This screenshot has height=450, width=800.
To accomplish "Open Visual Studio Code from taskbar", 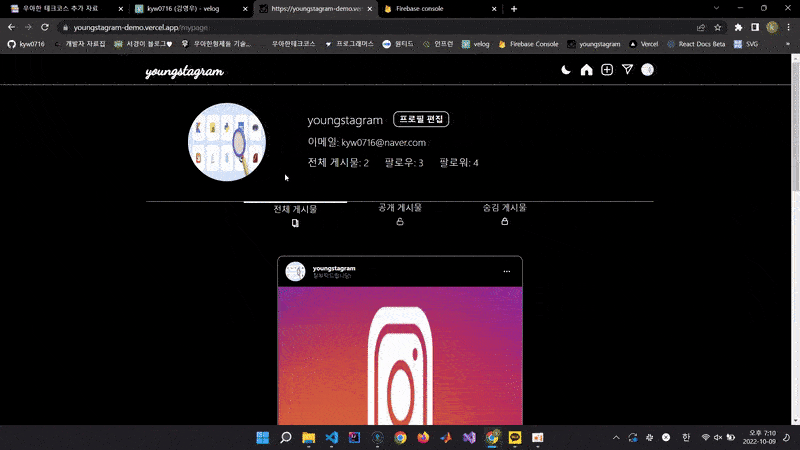I will coord(332,438).
